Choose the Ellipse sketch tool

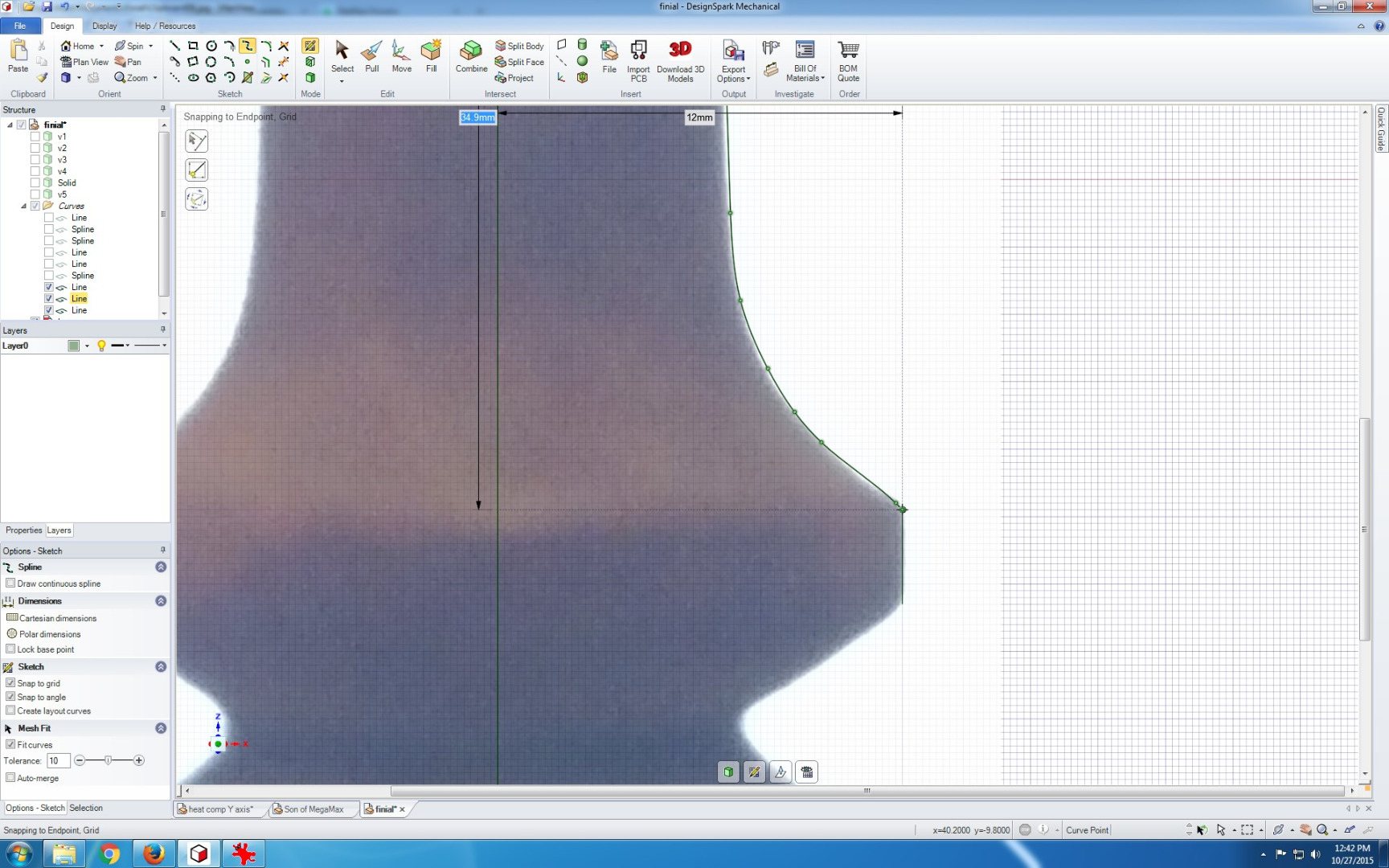(193, 78)
